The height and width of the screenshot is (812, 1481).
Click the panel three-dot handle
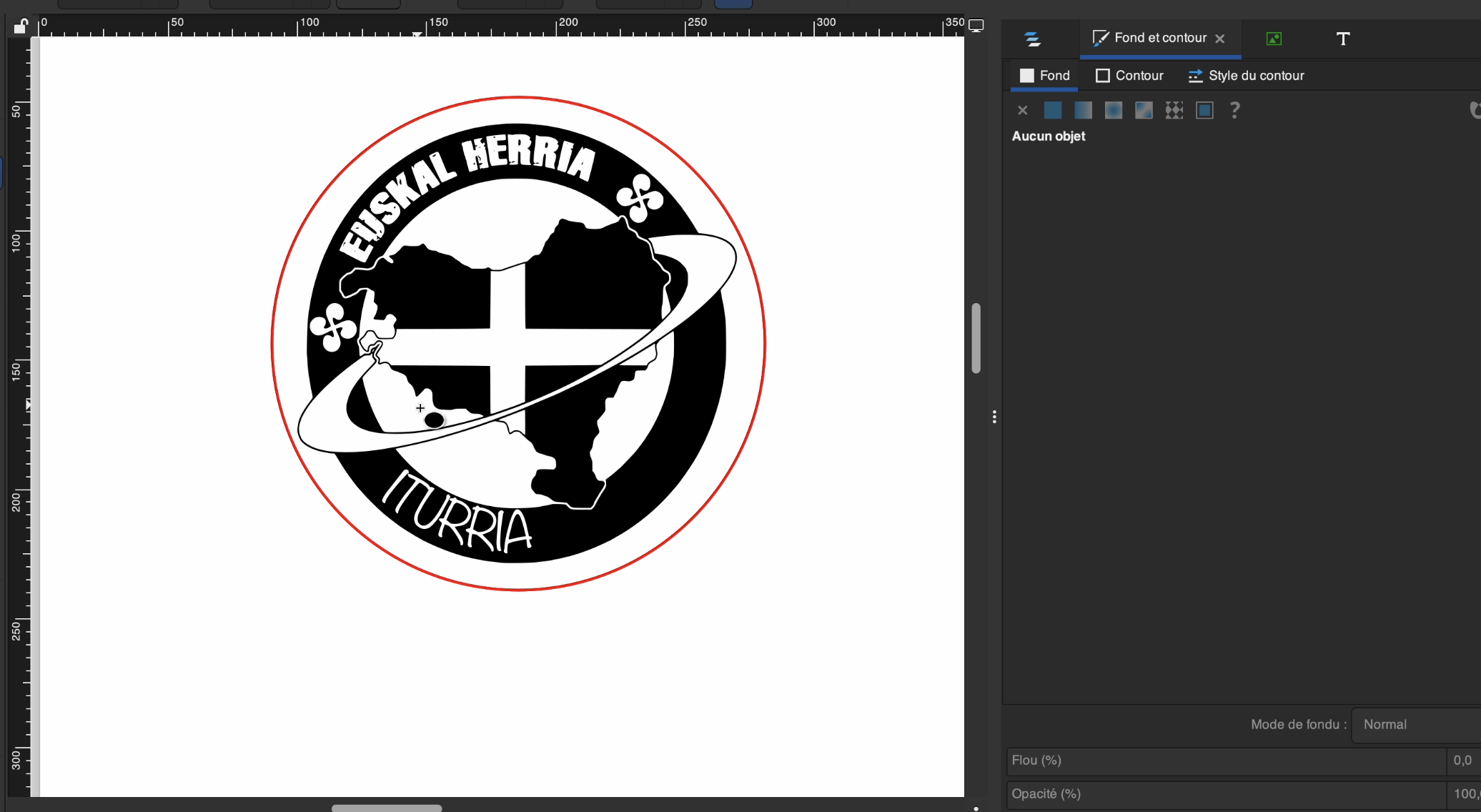(x=994, y=417)
